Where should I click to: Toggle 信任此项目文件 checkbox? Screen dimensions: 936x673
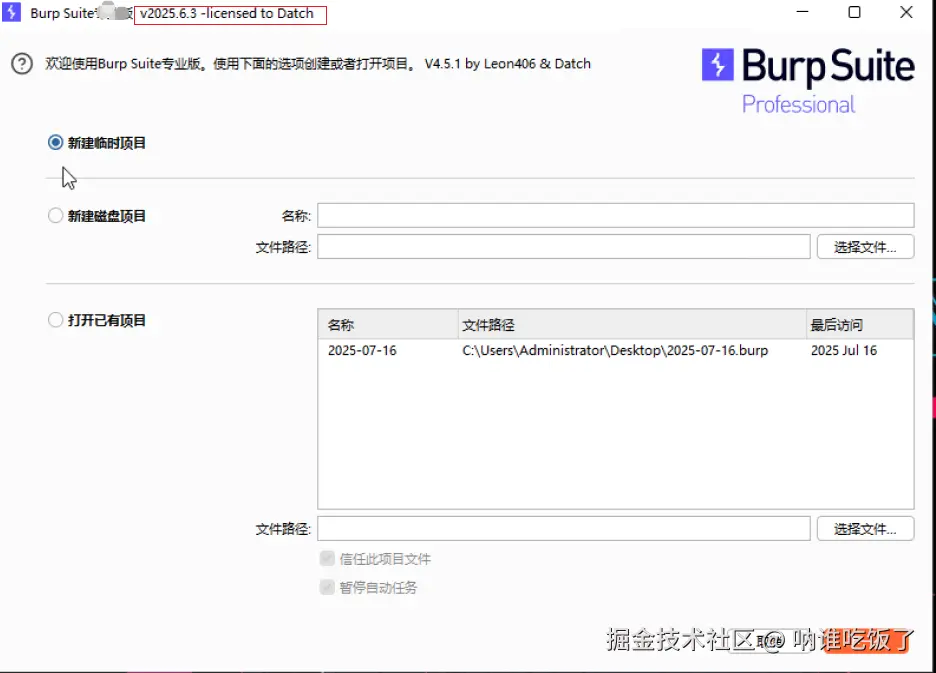click(327, 558)
